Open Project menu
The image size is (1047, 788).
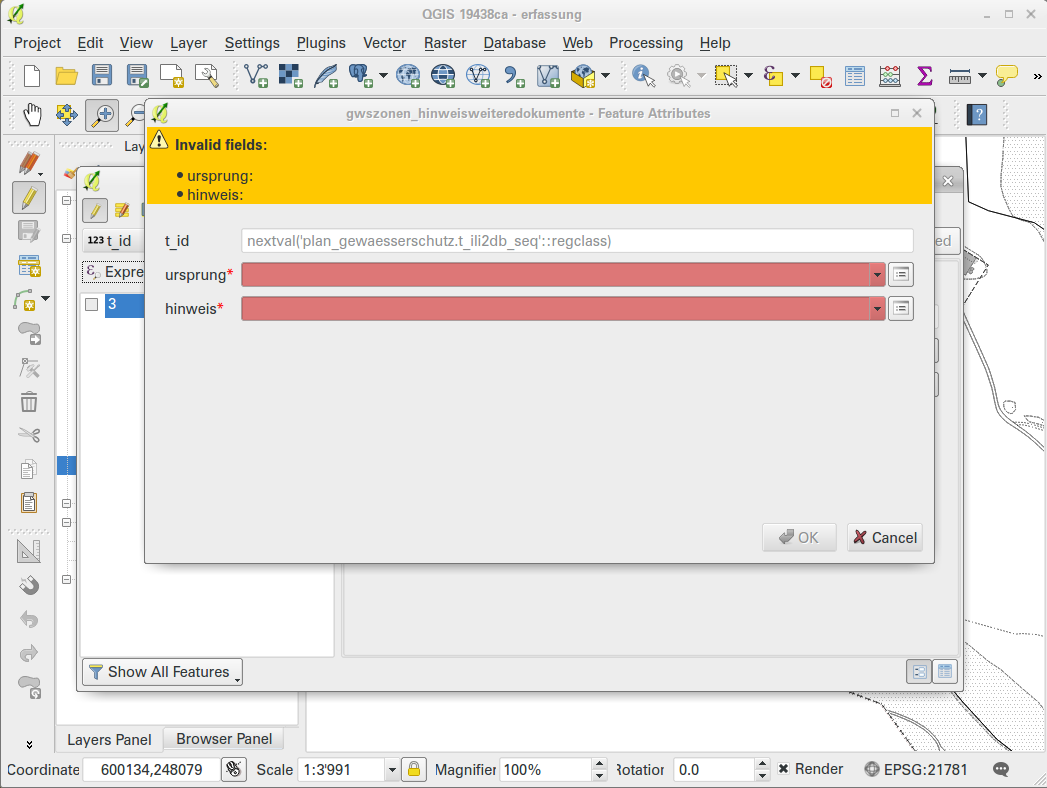[37, 43]
